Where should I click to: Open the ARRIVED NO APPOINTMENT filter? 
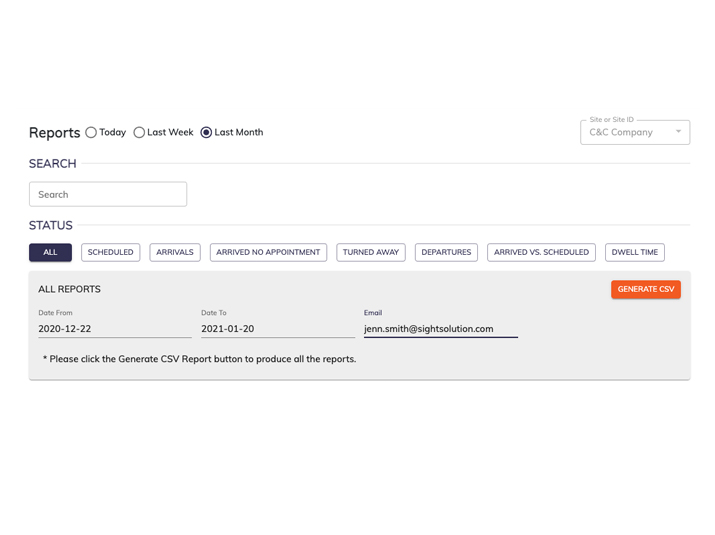(x=268, y=252)
